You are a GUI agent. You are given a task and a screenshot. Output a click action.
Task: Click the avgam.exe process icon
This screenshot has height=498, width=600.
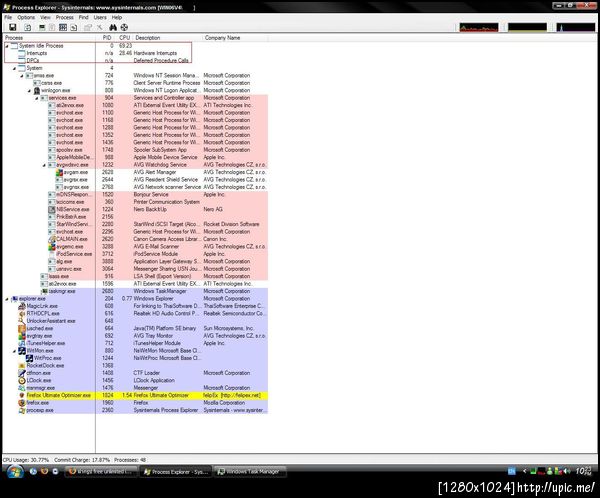[x=59, y=172]
